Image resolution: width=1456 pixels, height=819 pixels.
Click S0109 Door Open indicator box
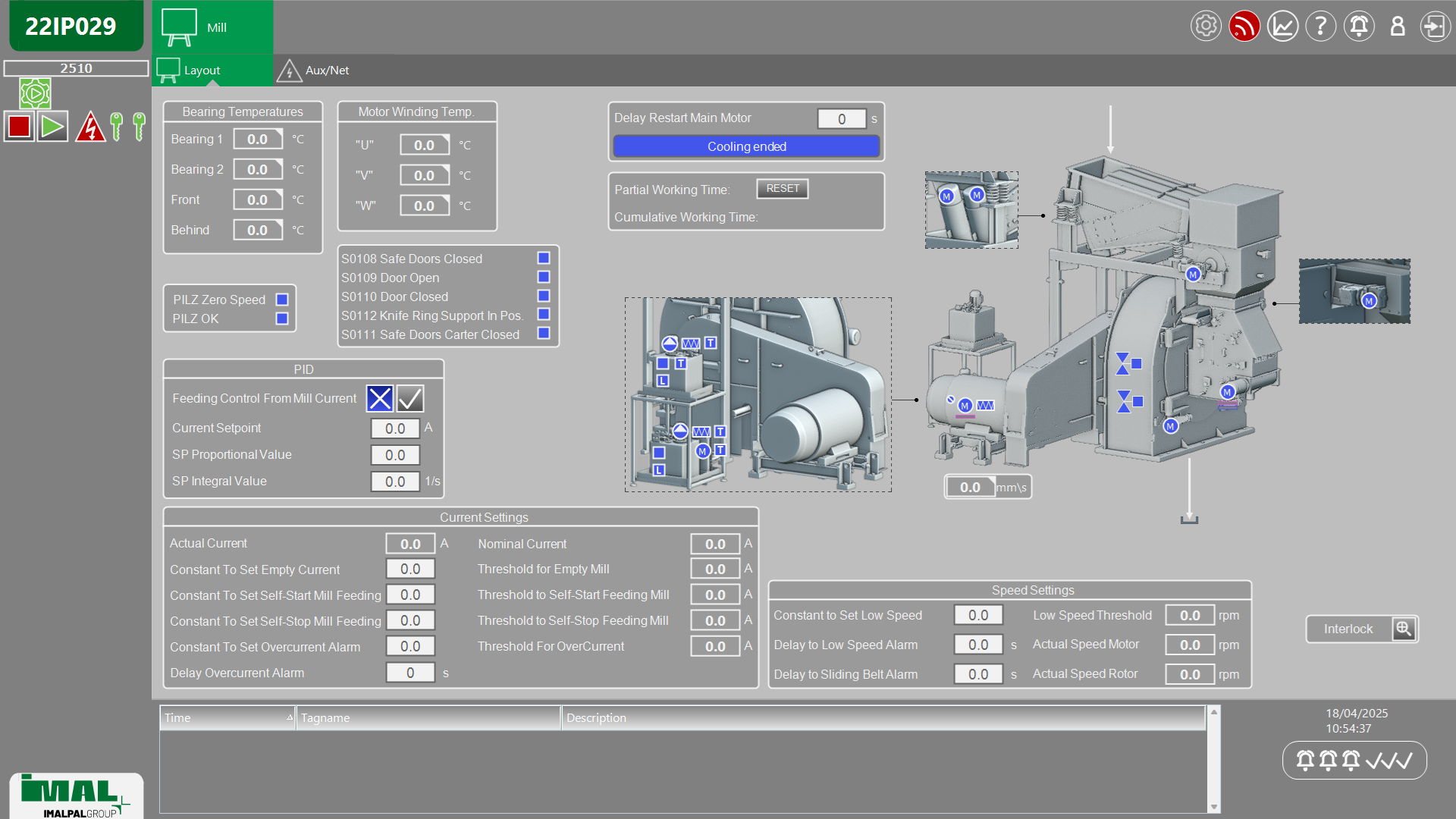[x=543, y=278]
